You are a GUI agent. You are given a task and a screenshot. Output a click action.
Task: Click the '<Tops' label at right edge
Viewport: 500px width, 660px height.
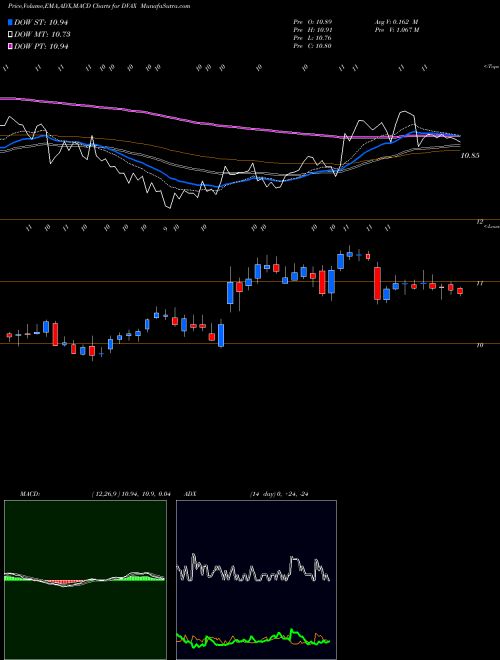tap(491, 67)
